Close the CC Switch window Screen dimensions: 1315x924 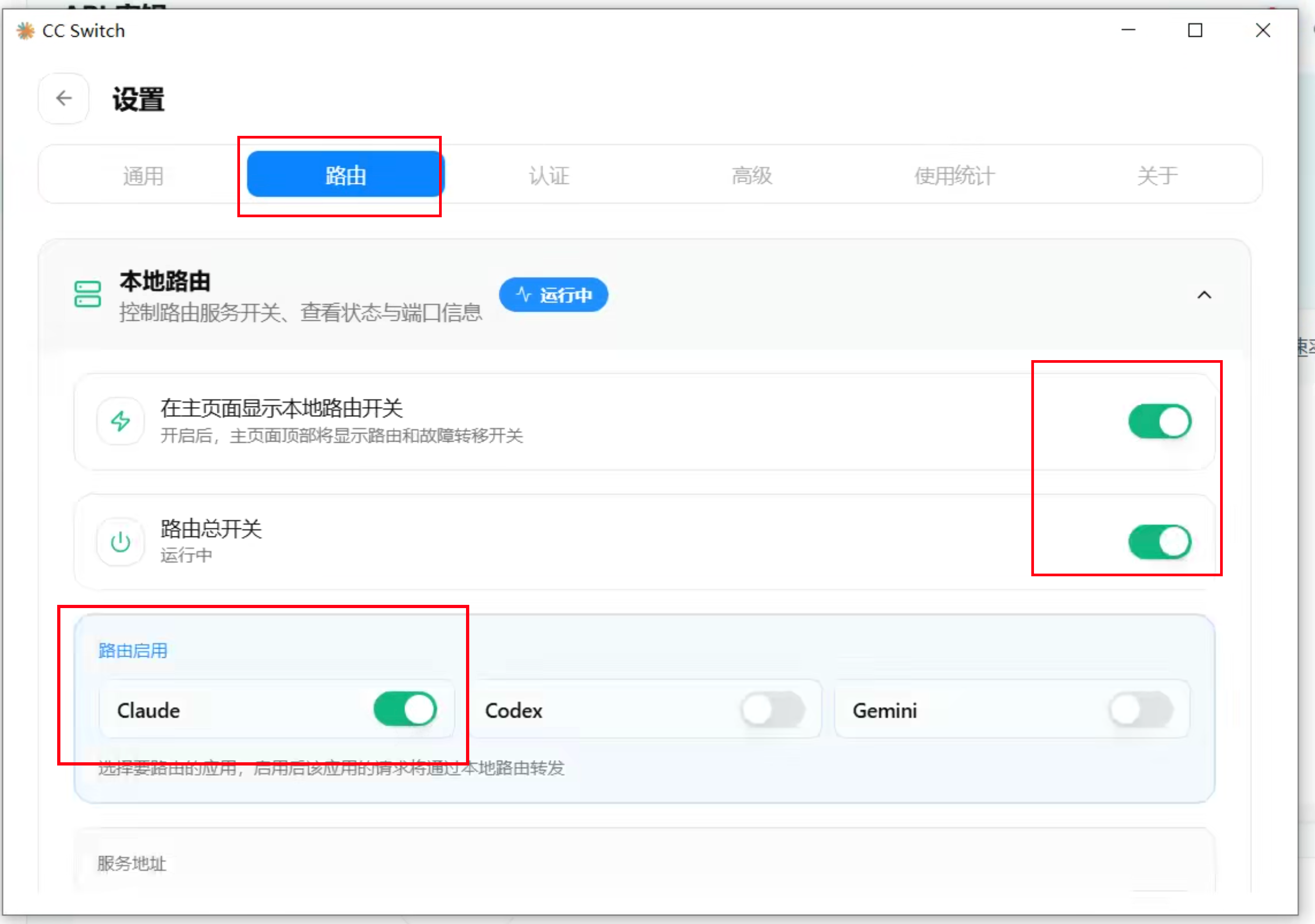tap(1263, 30)
